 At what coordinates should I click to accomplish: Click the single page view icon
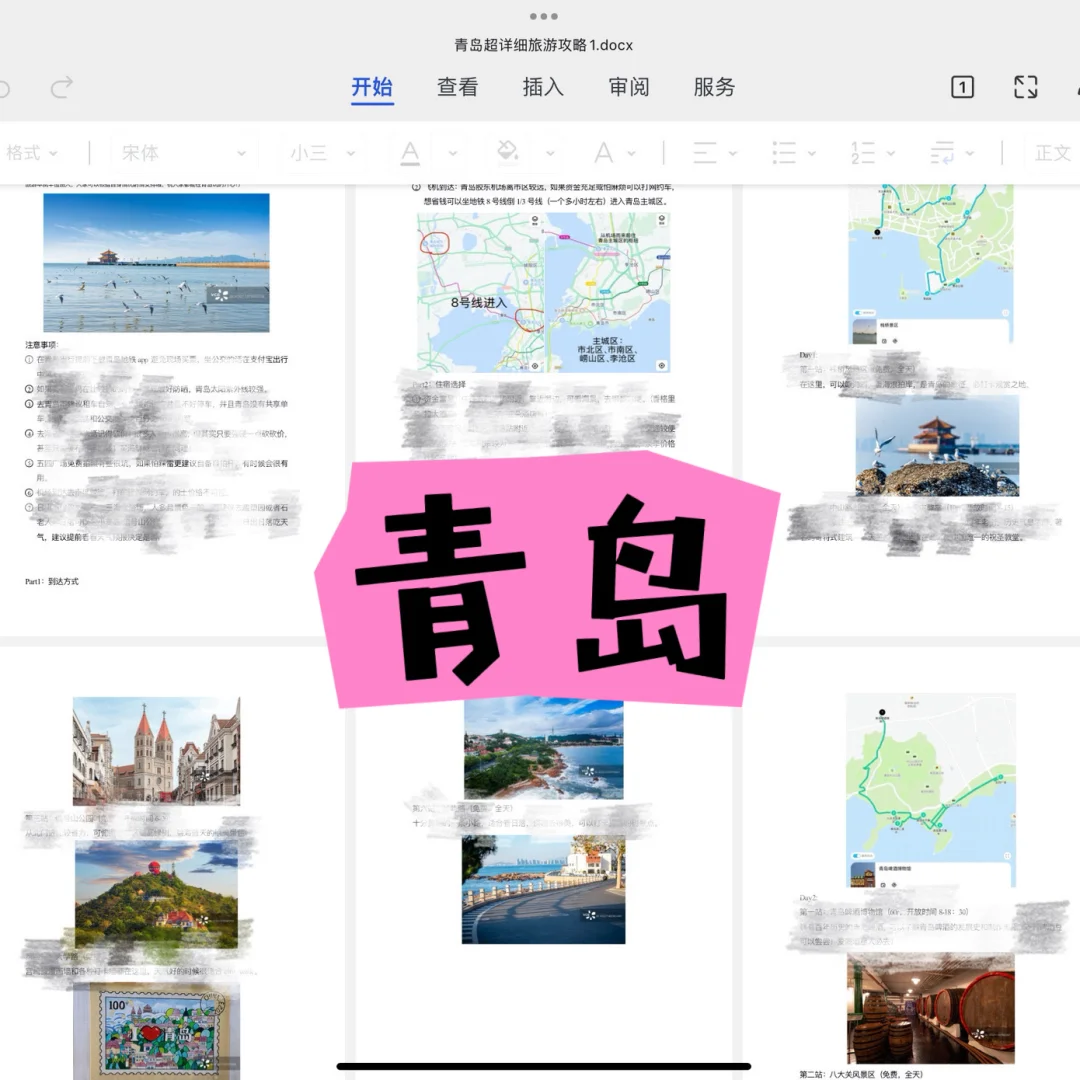pos(961,88)
